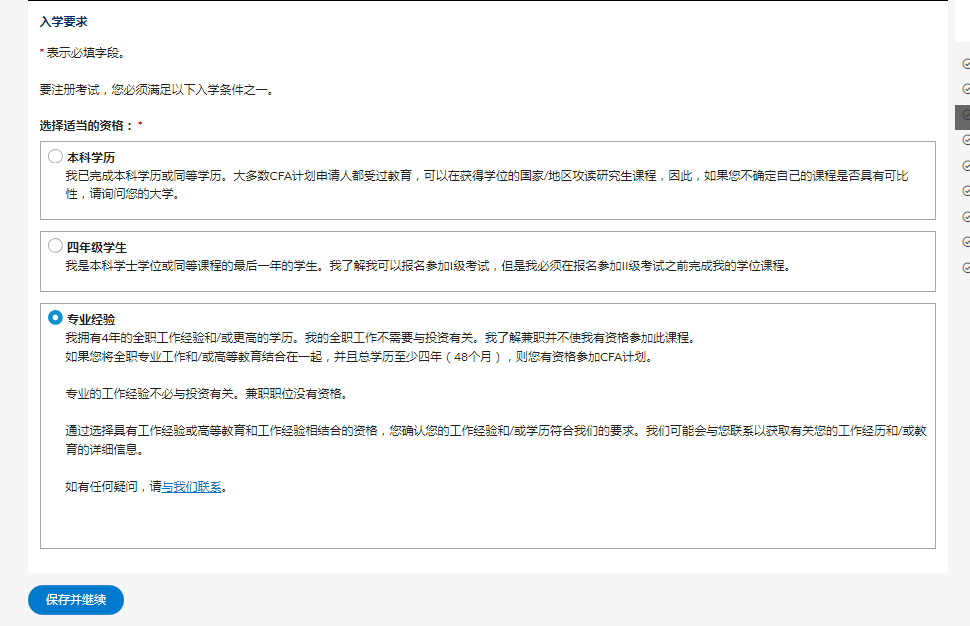Go to the fourth step checkmark in the sidebar
Image resolution: width=970 pixels, height=626 pixels.
pyautogui.click(x=966, y=141)
